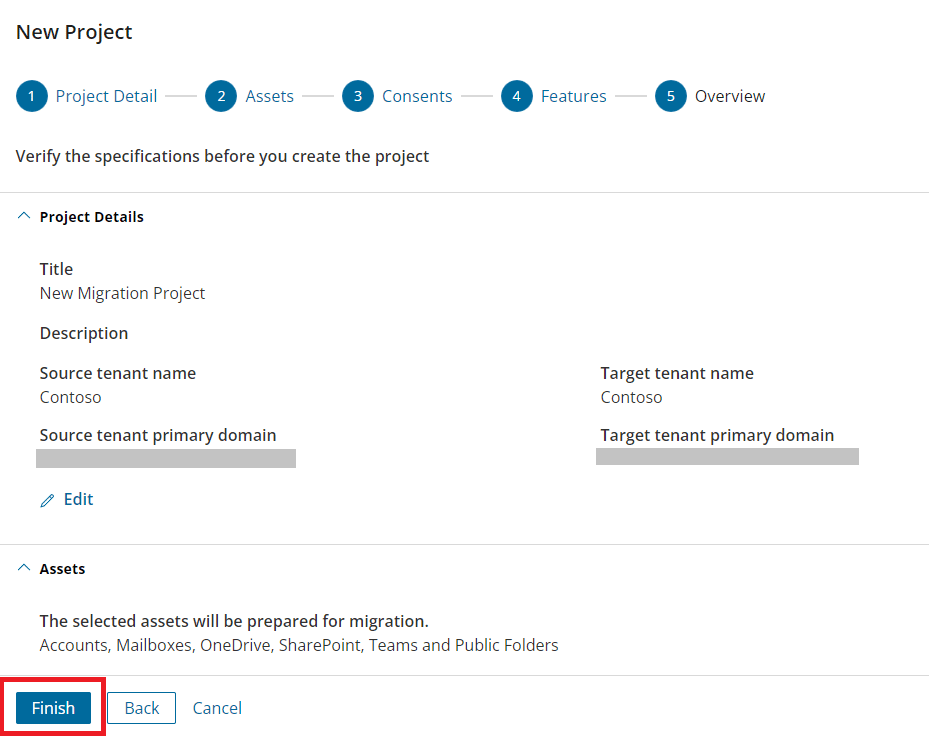Cancel the new project wizard
Screen dimensions: 929x739
217,708
